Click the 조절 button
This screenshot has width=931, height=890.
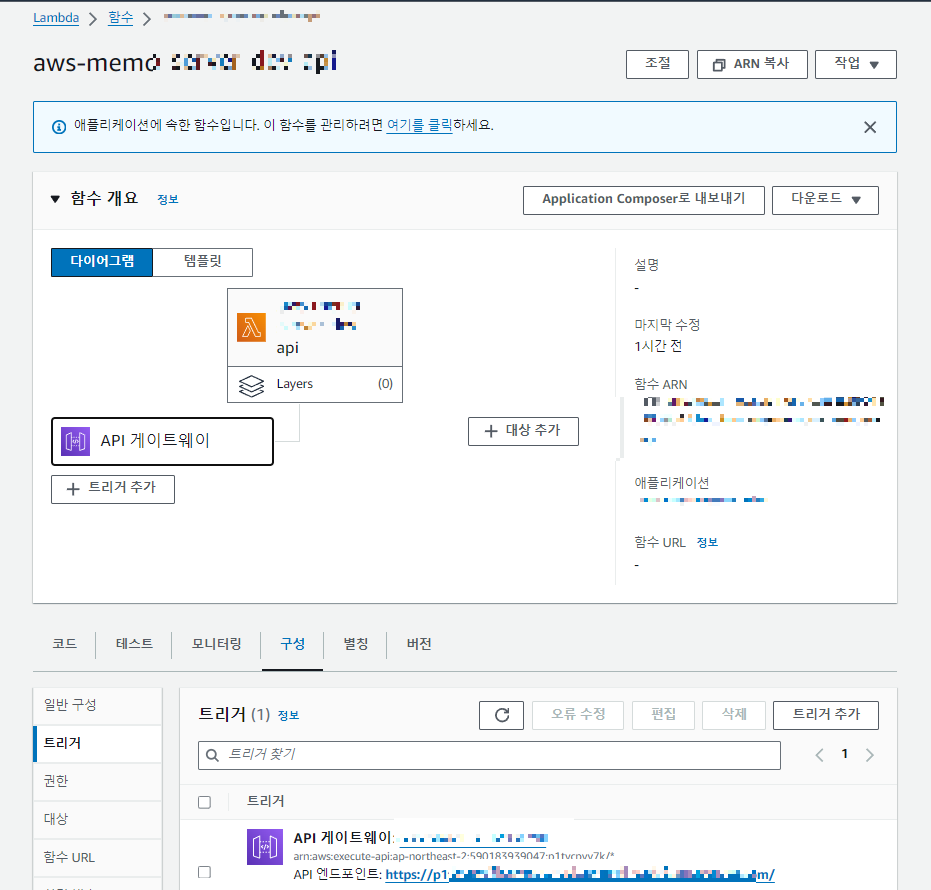pyautogui.click(x=657, y=64)
